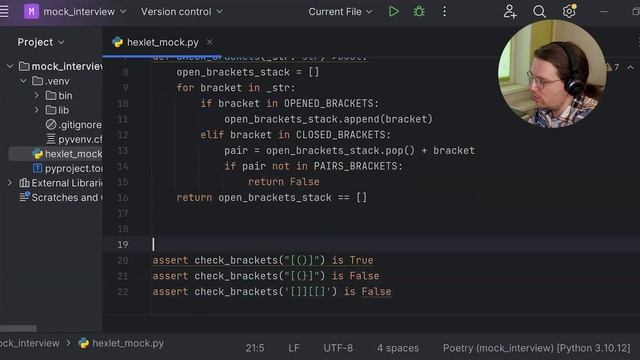The image size is (640, 360).
Task: Expand the lib folder
Action: click(37, 110)
